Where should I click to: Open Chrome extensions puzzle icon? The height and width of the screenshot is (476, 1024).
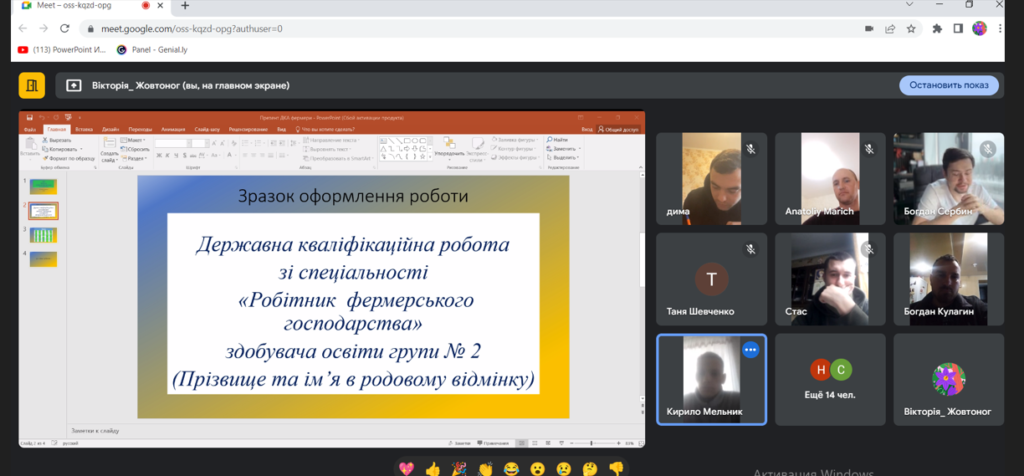(937, 29)
